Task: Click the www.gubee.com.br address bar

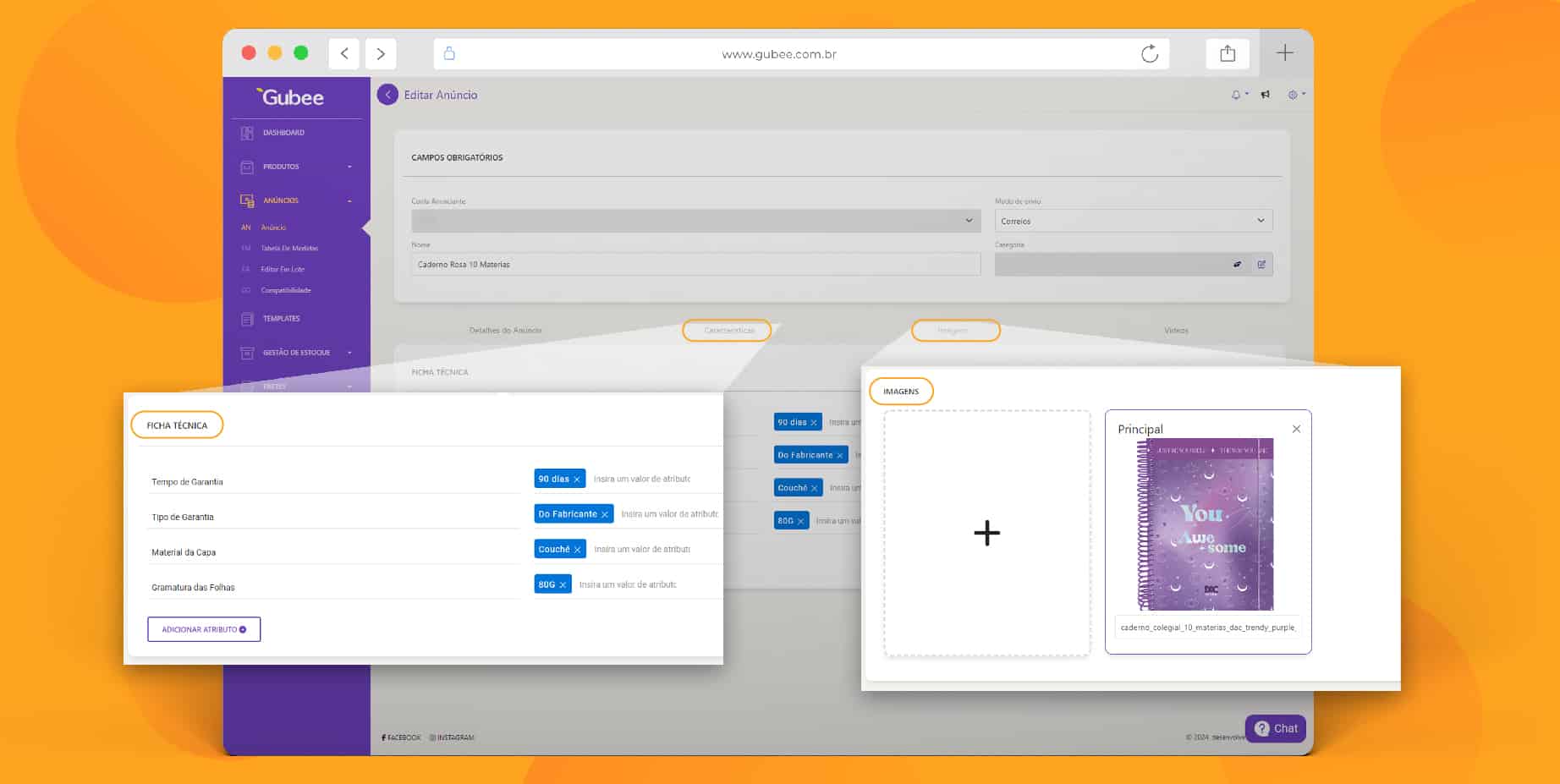Action: [x=802, y=54]
